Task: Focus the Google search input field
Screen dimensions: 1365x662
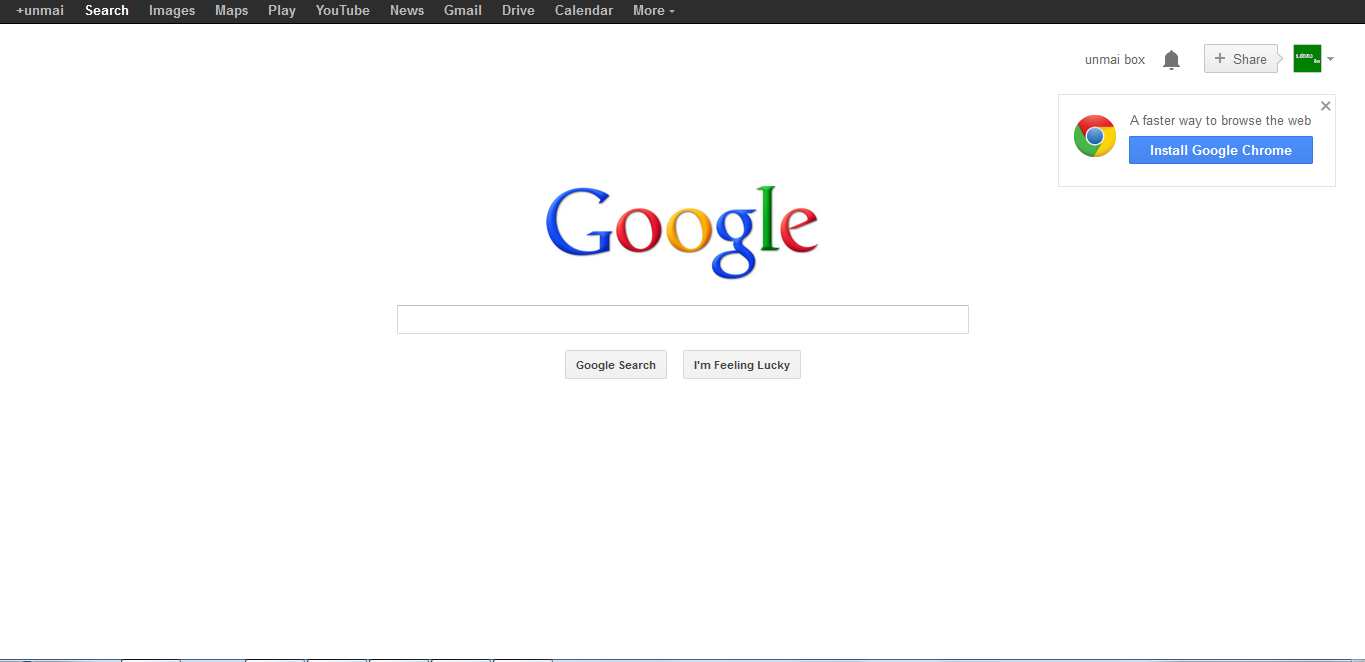Action: click(x=683, y=319)
